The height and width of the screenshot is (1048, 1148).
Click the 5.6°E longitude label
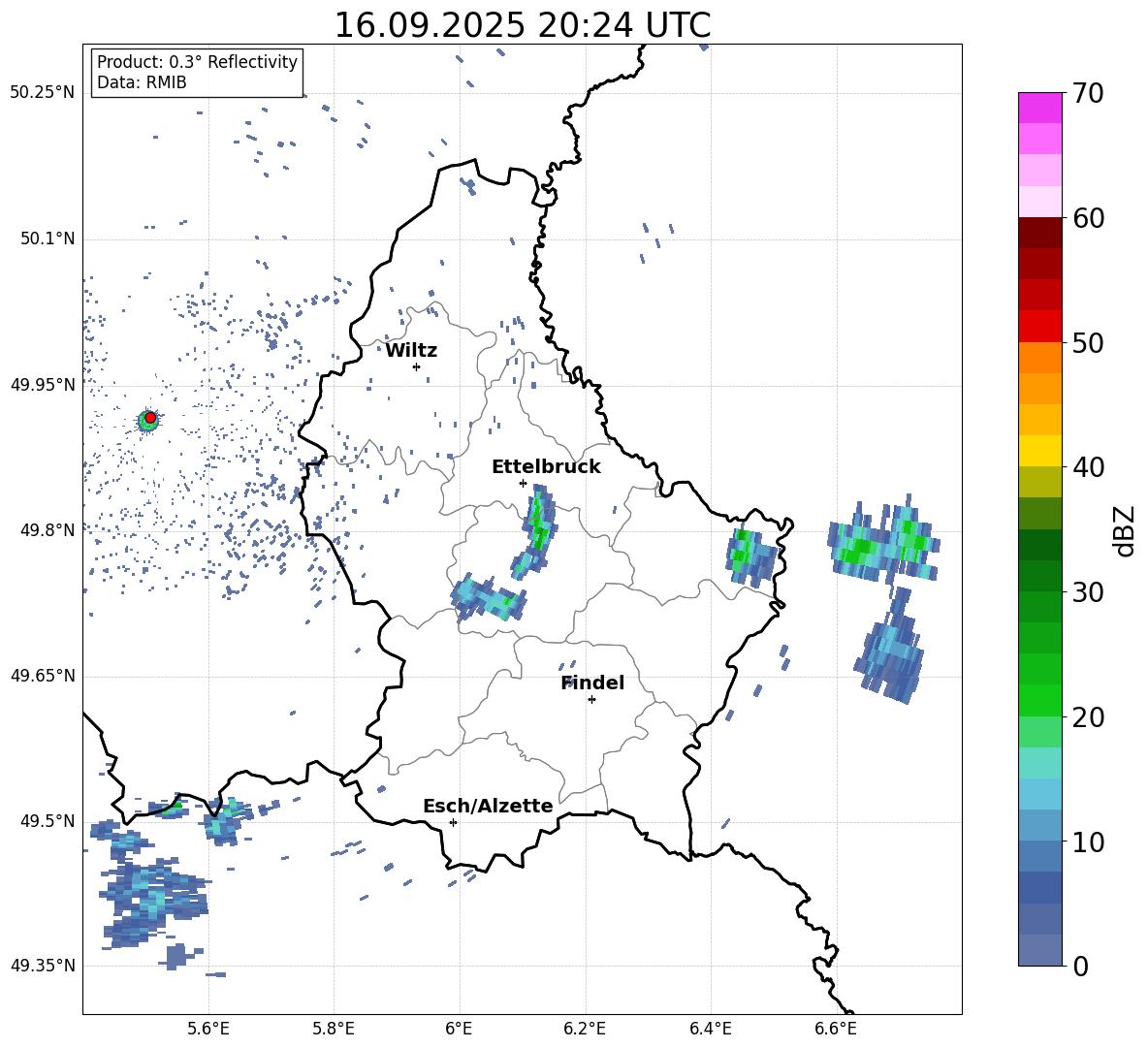click(x=207, y=1029)
